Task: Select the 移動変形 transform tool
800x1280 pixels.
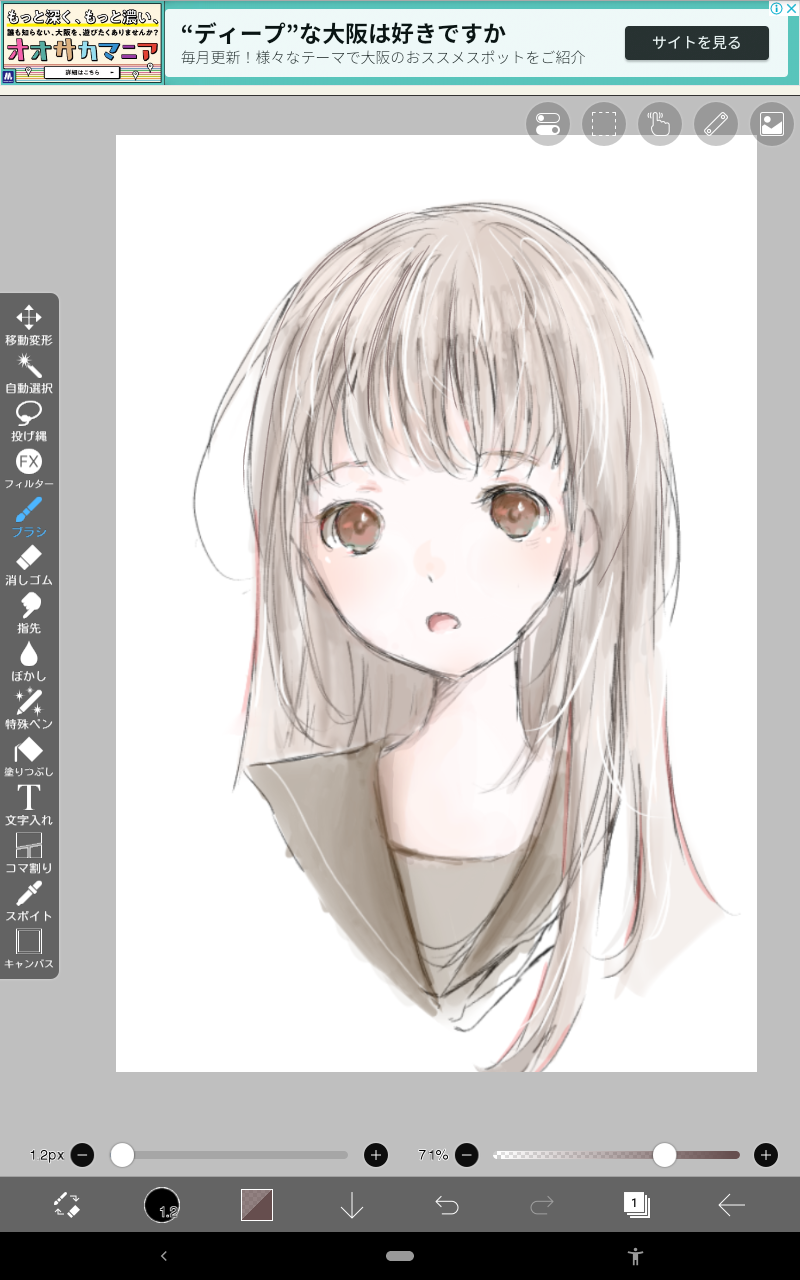Action: 29,325
